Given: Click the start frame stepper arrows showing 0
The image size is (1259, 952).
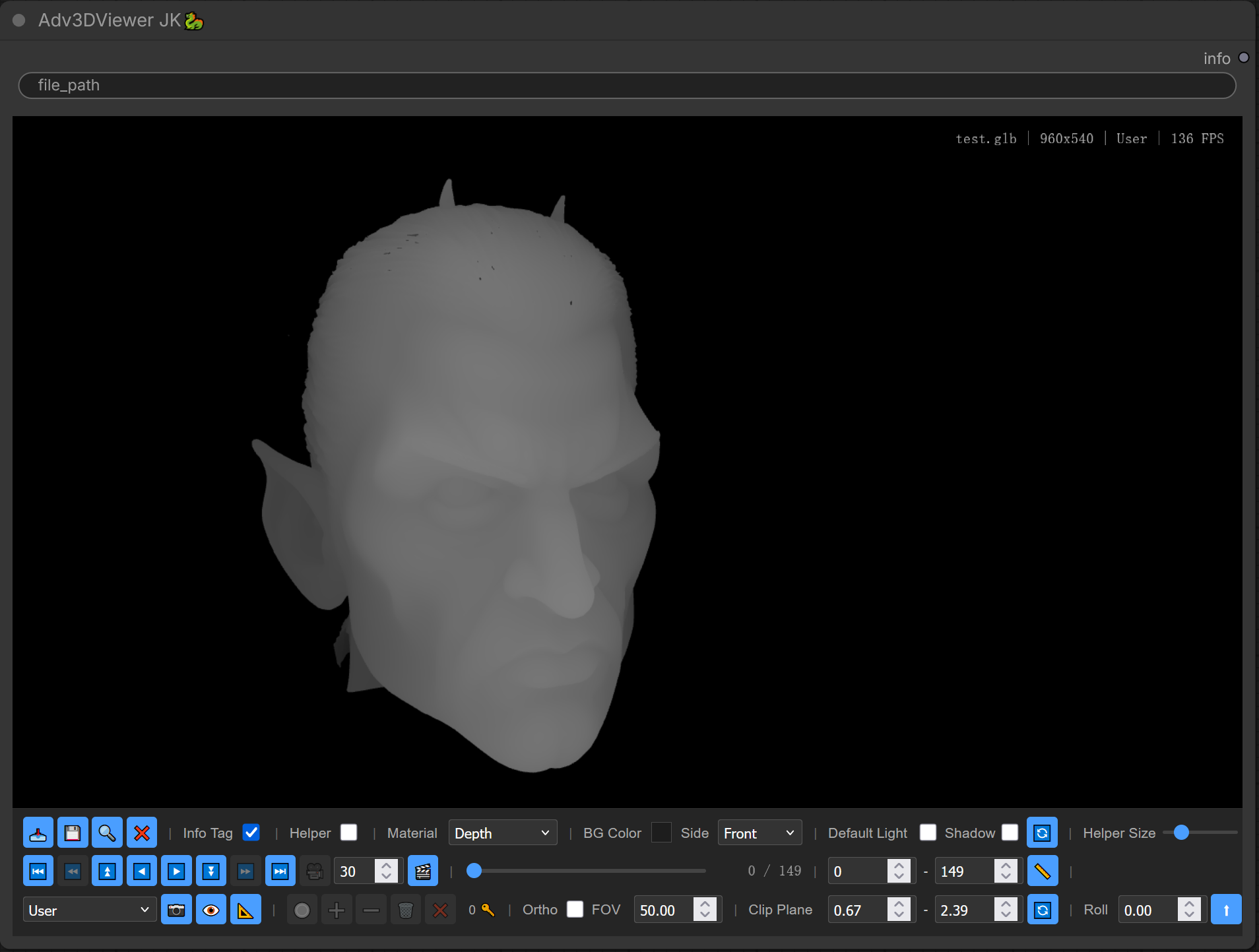Looking at the screenshot, I should 899,871.
